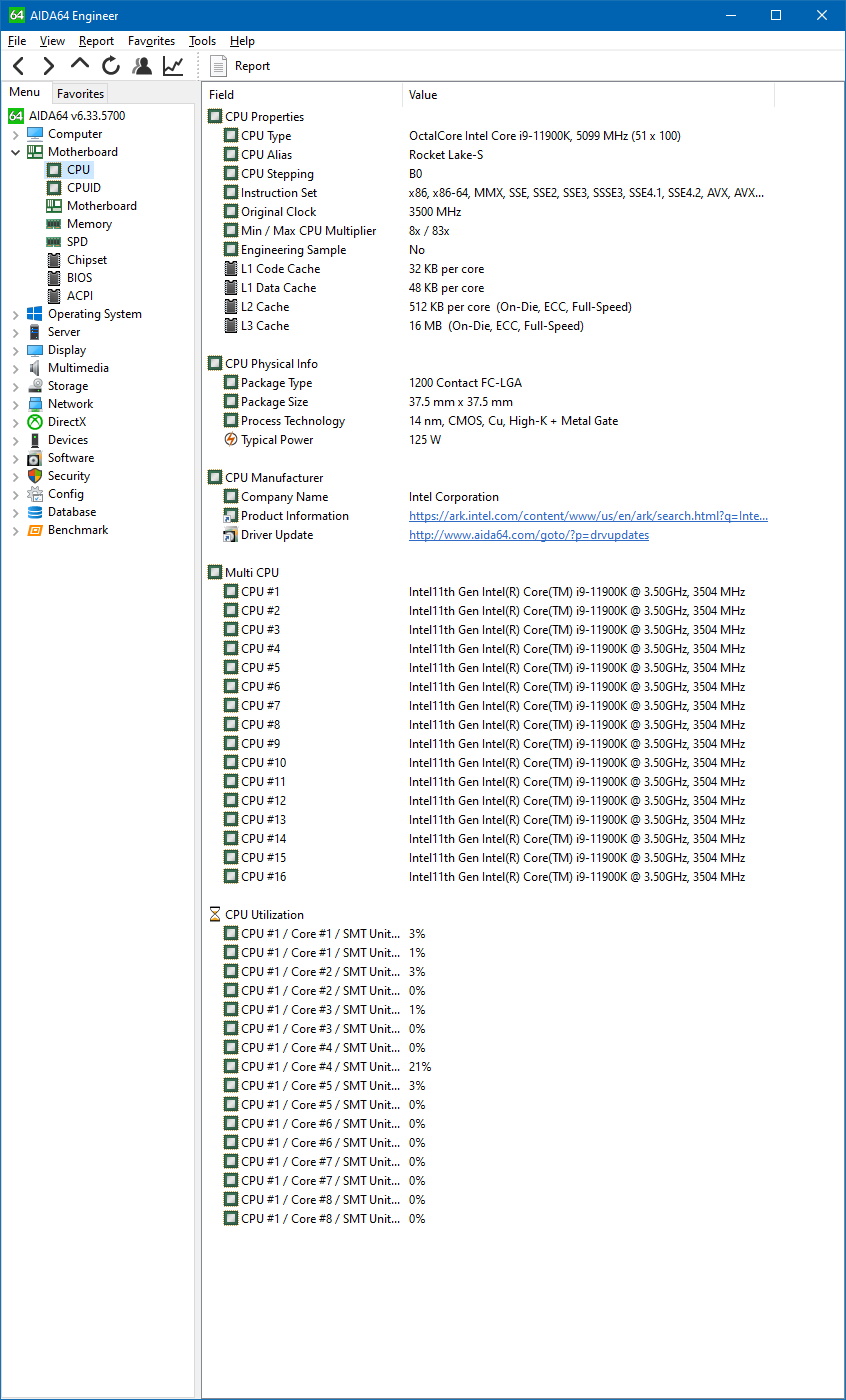The image size is (846, 1400).
Task: Open the Help menu
Action: coord(242,41)
